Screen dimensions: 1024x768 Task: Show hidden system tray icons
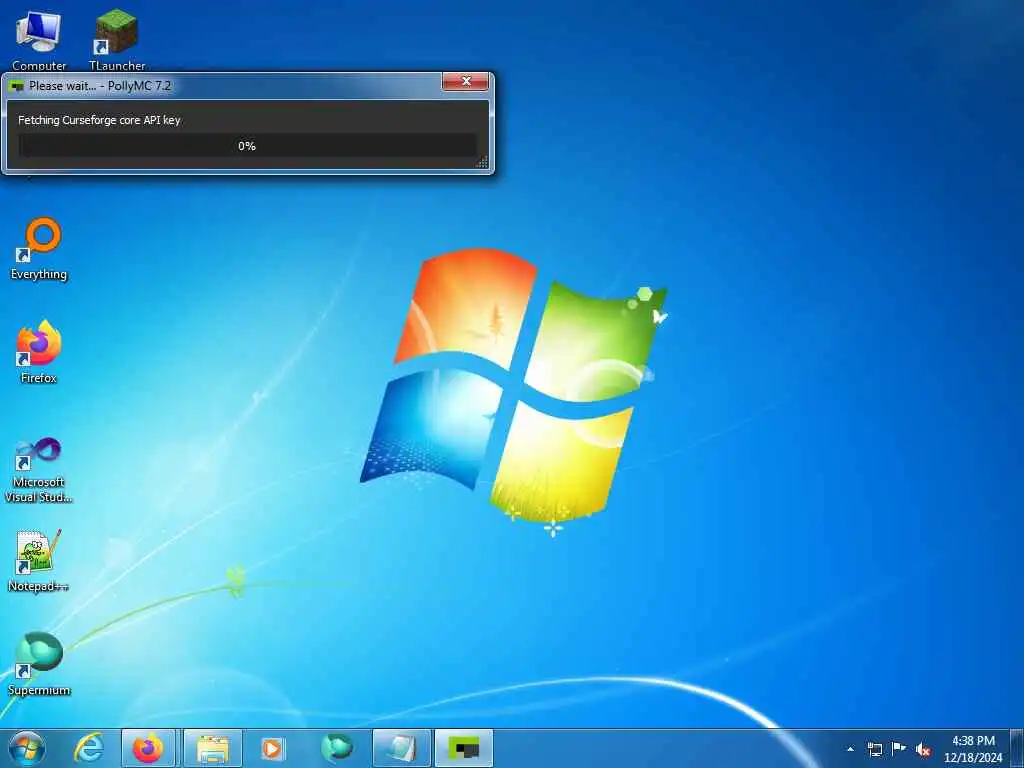pos(850,749)
